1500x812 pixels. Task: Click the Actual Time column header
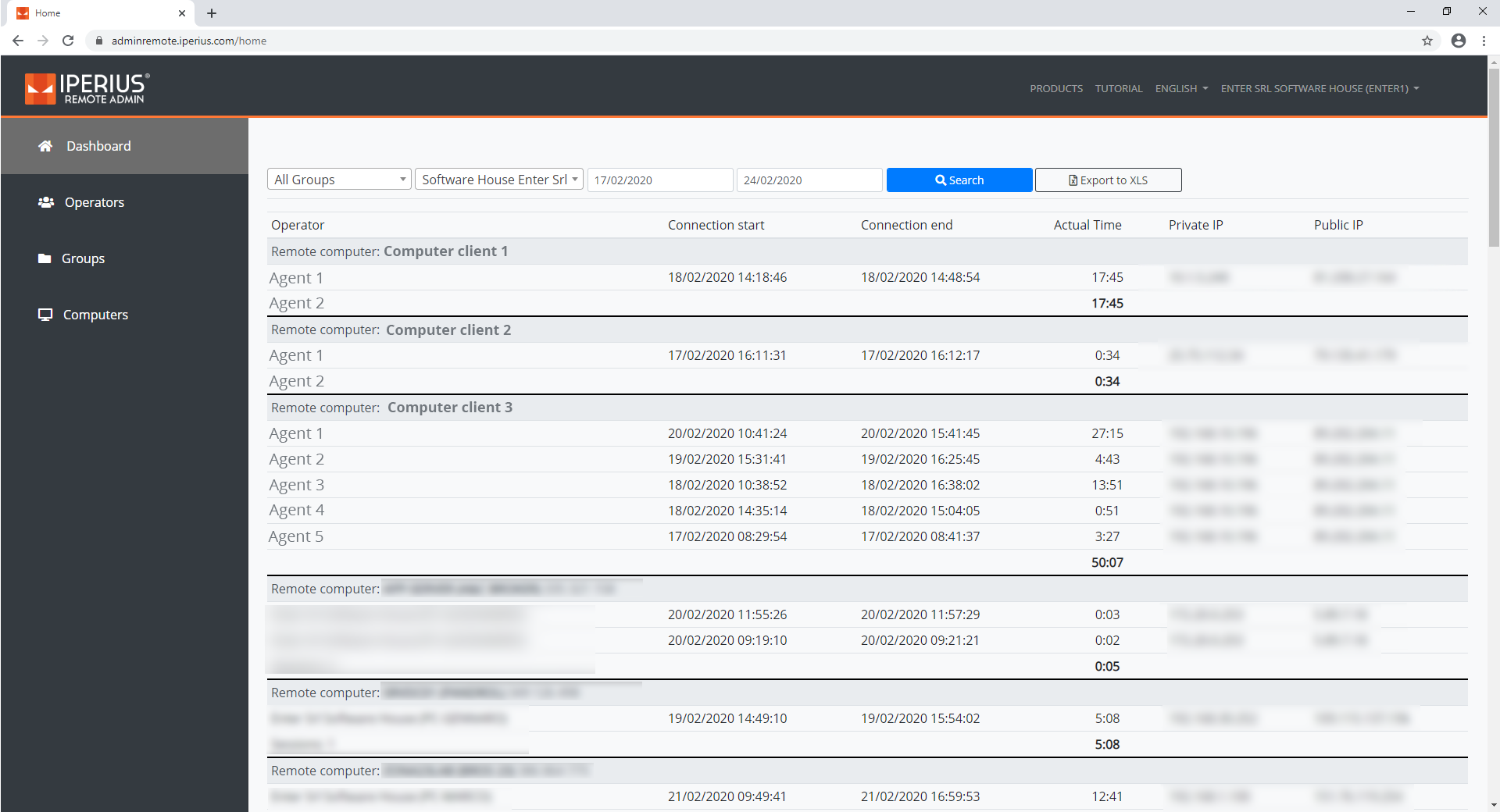(1087, 225)
